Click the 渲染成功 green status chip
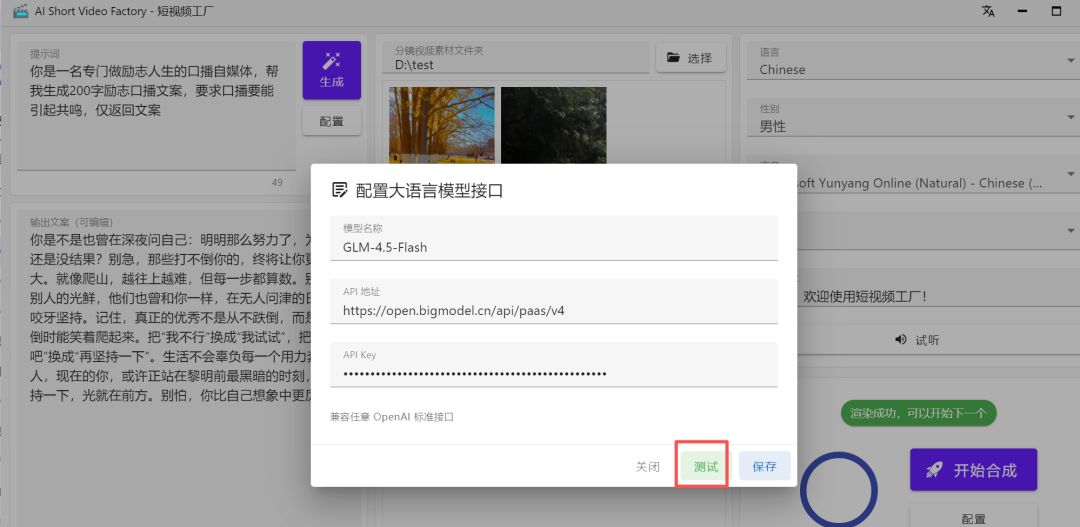The width and height of the screenshot is (1080, 527). 918,413
